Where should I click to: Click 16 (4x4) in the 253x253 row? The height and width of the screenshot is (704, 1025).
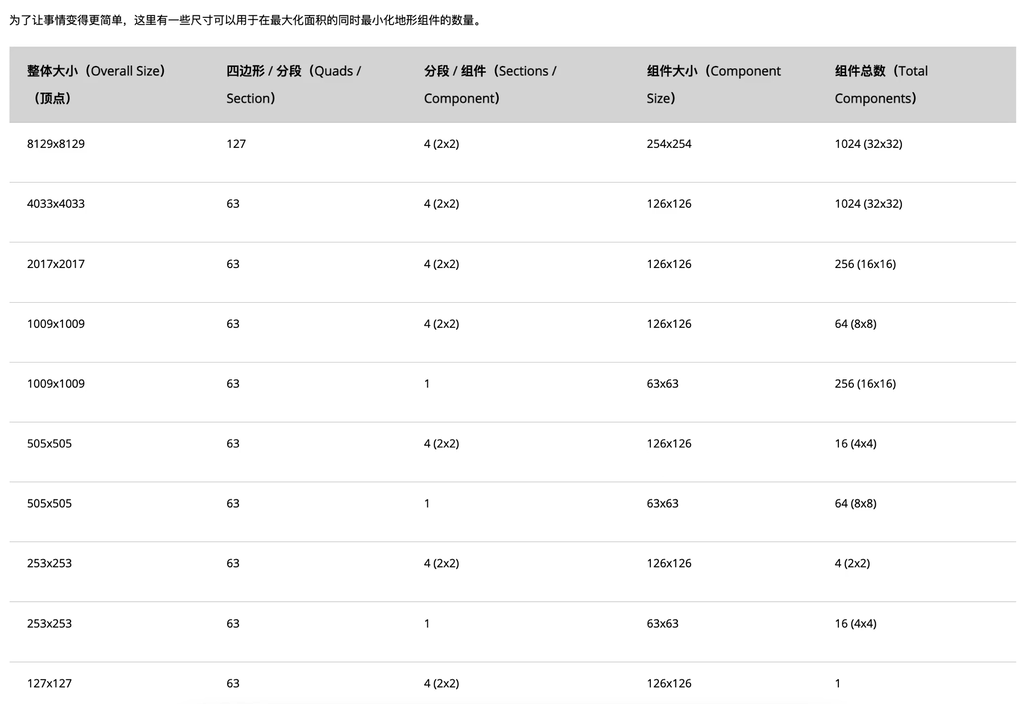(x=855, y=624)
